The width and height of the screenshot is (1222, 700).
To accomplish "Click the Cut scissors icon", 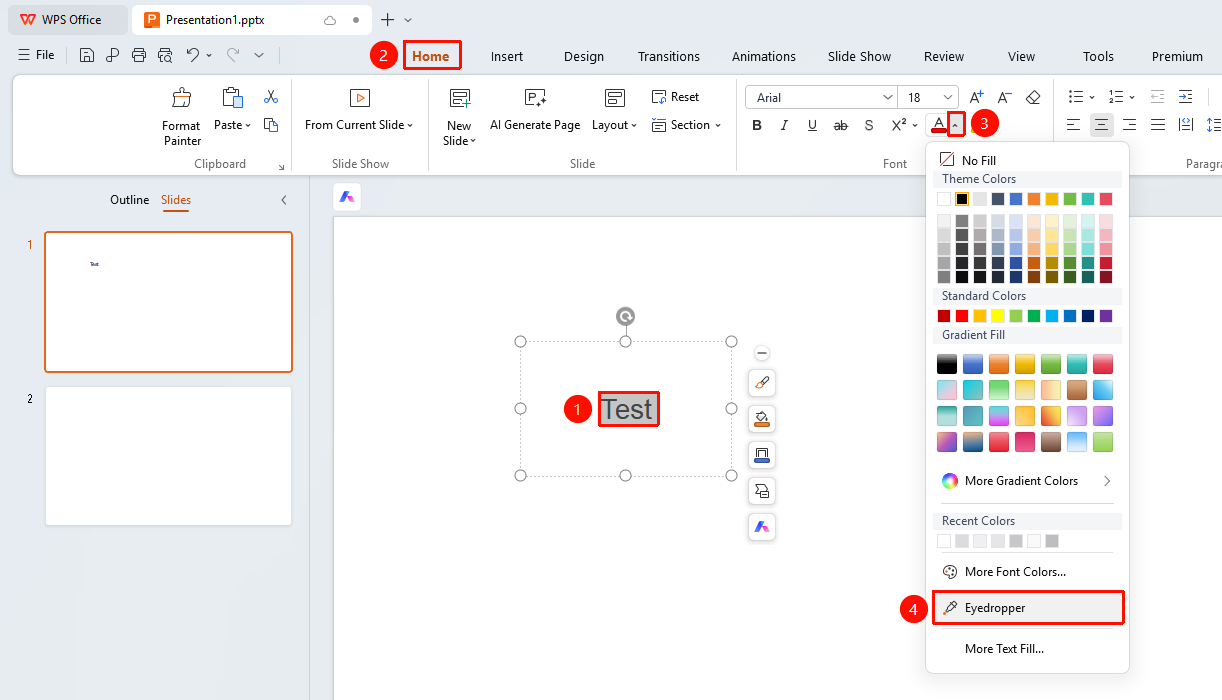I will point(271,97).
